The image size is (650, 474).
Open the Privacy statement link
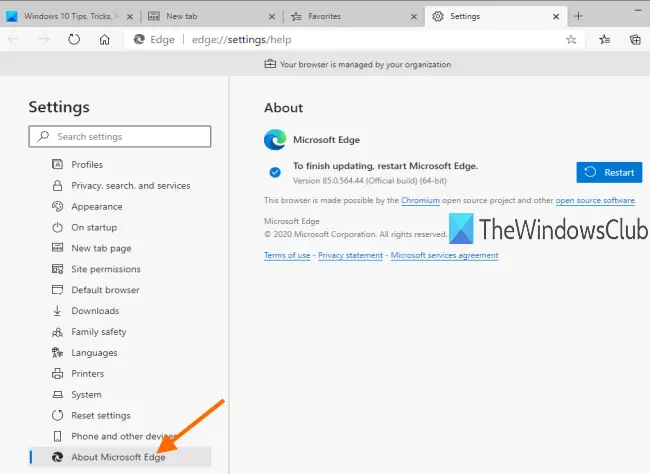(350, 255)
